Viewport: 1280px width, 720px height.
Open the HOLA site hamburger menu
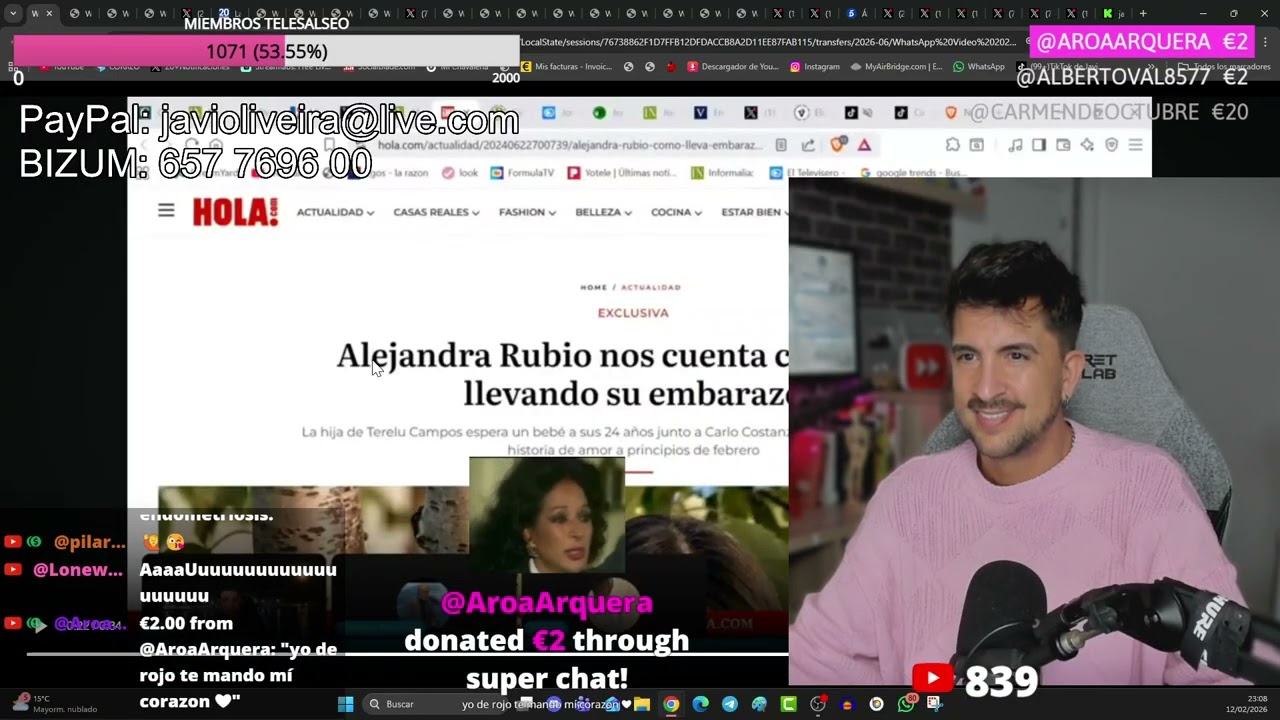166,211
